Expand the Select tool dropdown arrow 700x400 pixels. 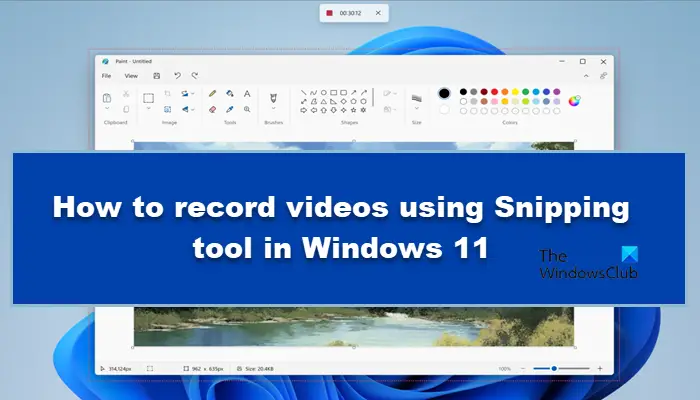click(148, 108)
